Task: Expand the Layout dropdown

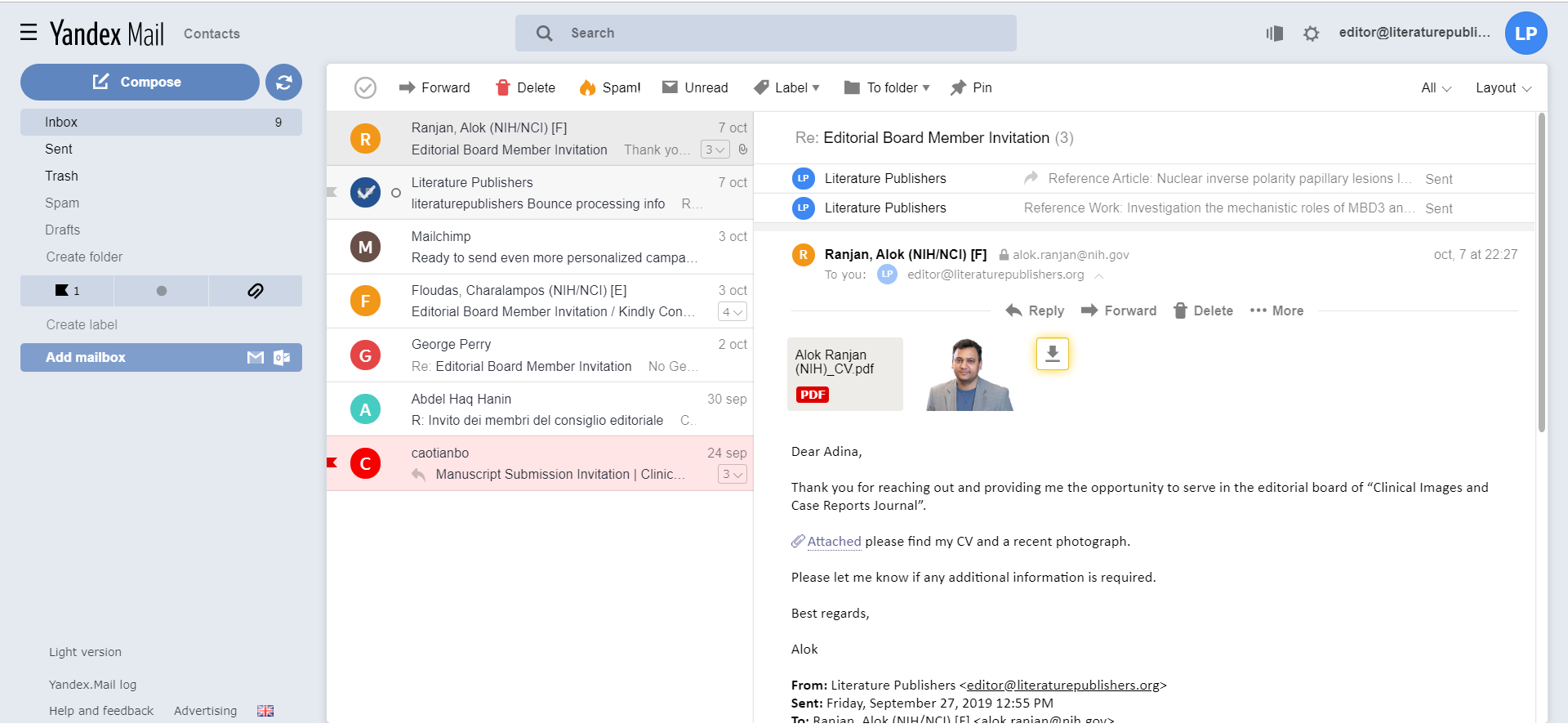Action: coord(1503,87)
